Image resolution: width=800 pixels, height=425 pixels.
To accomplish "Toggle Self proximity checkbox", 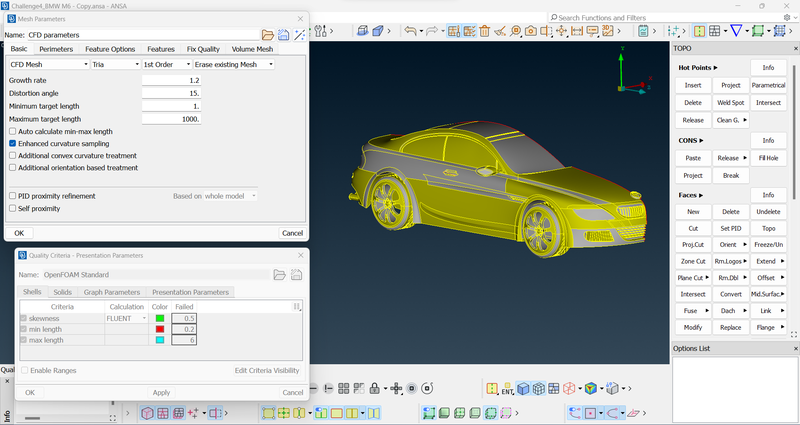I will (13, 209).
